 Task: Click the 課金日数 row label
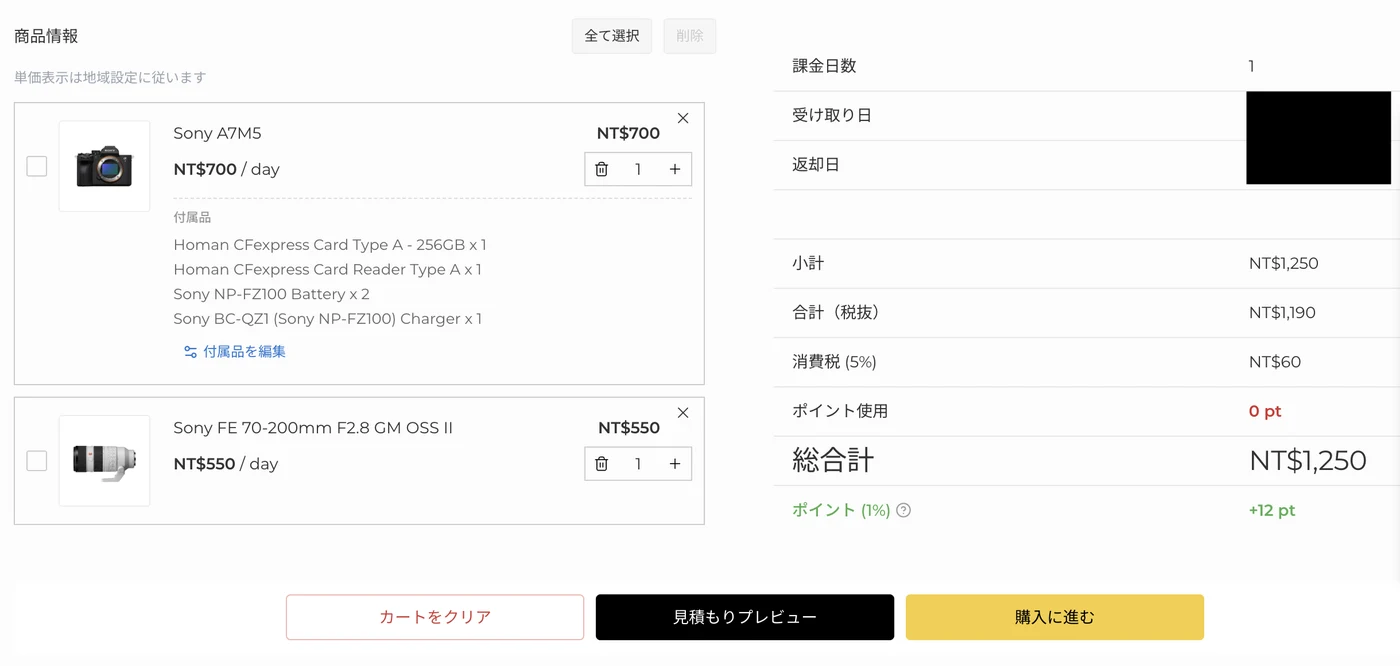[x=824, y=66]
